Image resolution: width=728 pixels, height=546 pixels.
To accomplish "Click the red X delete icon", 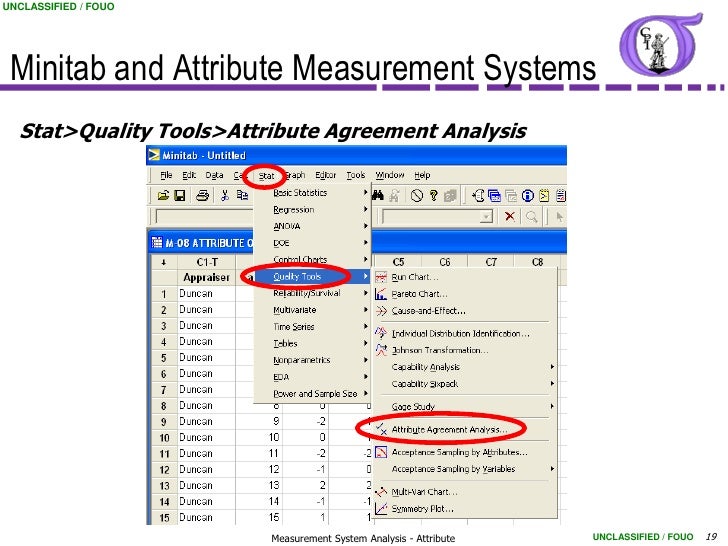I will pos(510,216).
